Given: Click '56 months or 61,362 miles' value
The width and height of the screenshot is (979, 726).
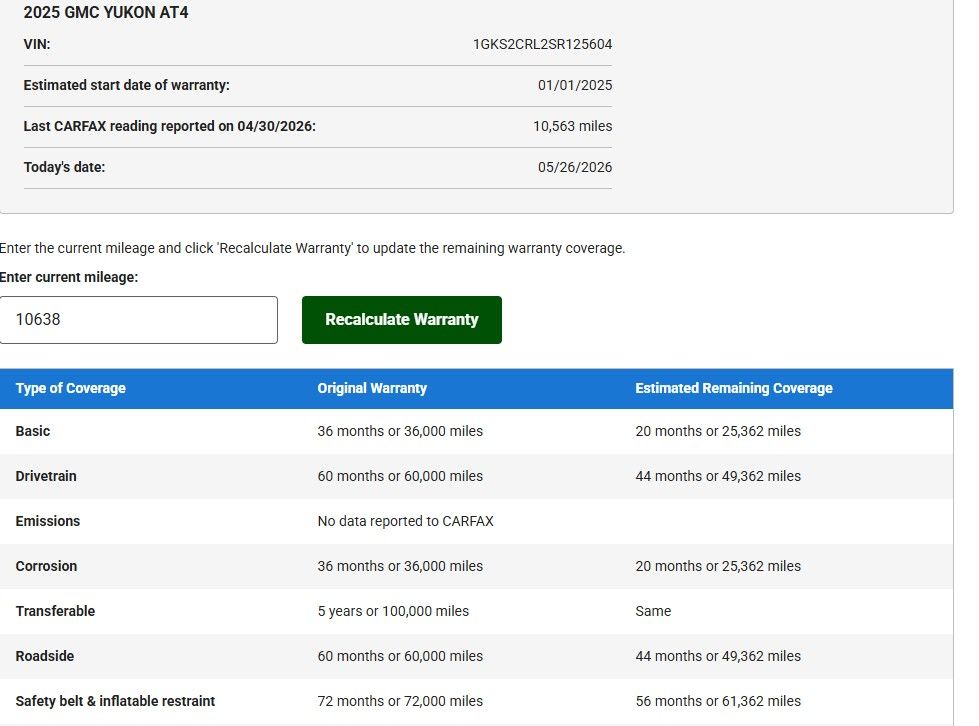Looking at the screenshot, I should click(x=718, y=701).
